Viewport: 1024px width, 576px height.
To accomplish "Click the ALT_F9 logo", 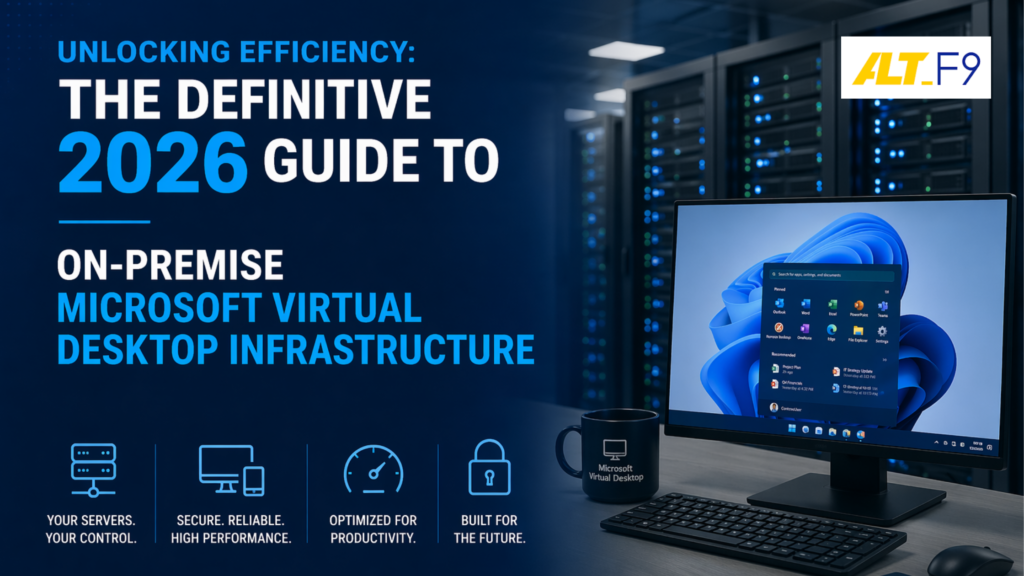I will tap(915, 67).
